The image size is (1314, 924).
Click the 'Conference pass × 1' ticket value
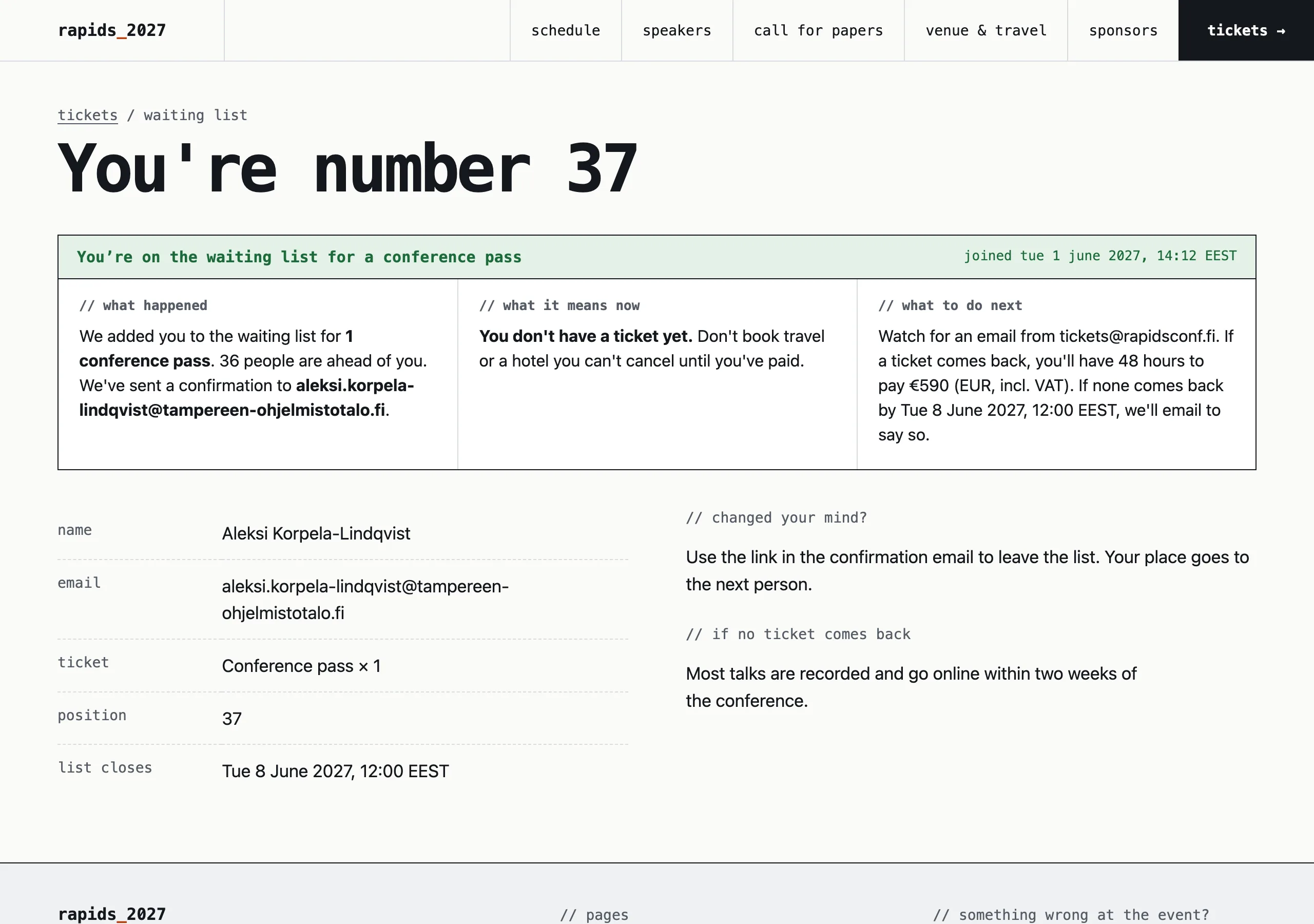[x=301, y=666]
